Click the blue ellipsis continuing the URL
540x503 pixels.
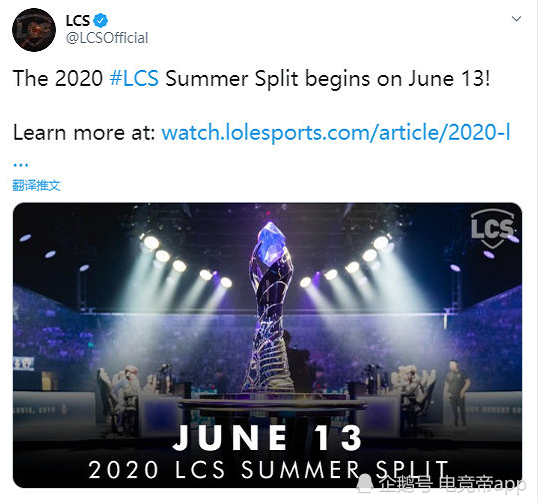click(21, 165)
